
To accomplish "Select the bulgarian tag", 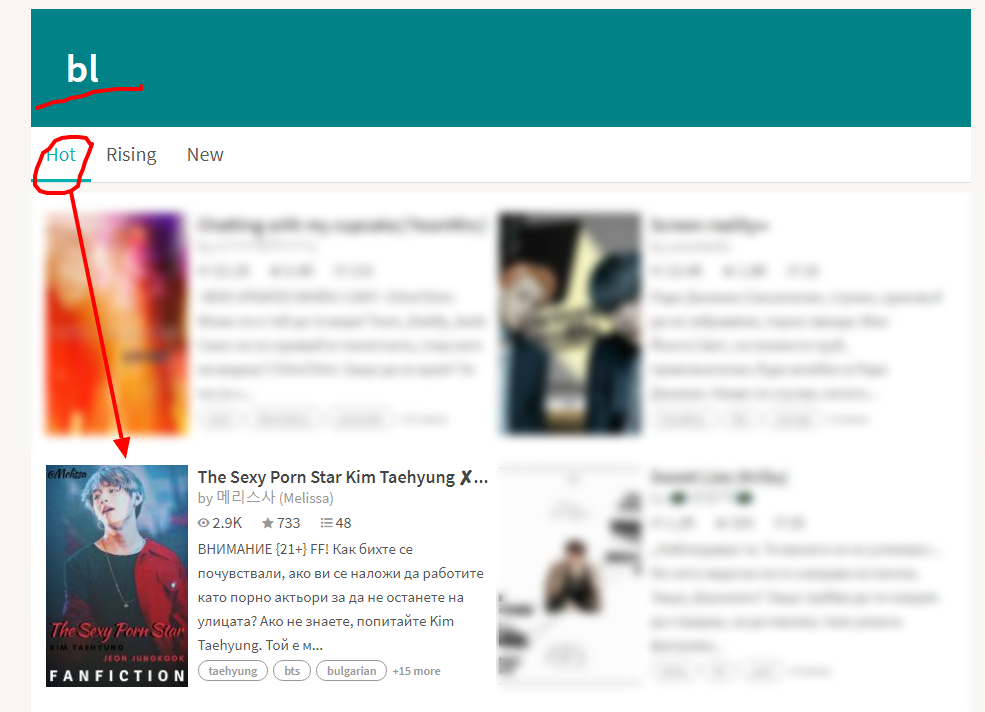I will pos(351,671).
